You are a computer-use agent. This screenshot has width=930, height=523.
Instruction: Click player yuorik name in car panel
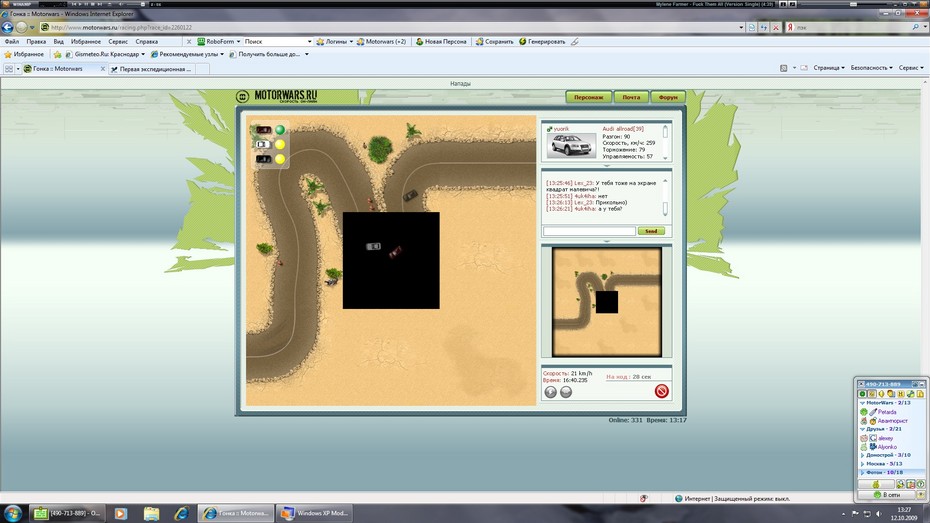click(561, 129)
